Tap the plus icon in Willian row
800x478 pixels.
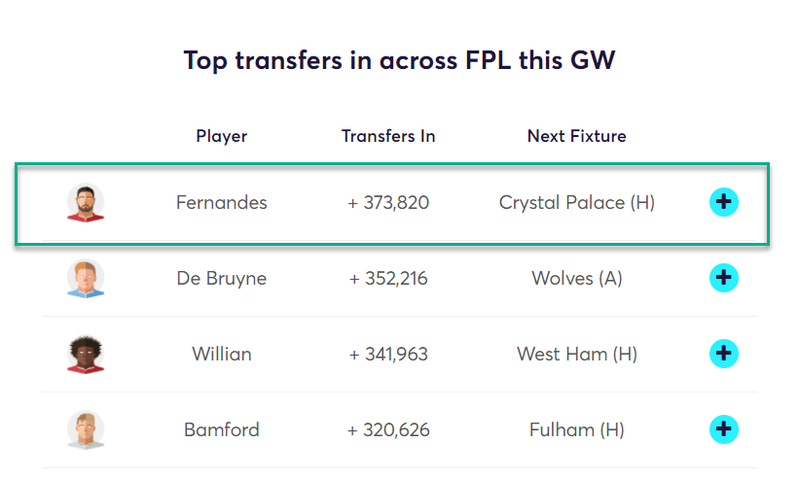pos(723,353)
